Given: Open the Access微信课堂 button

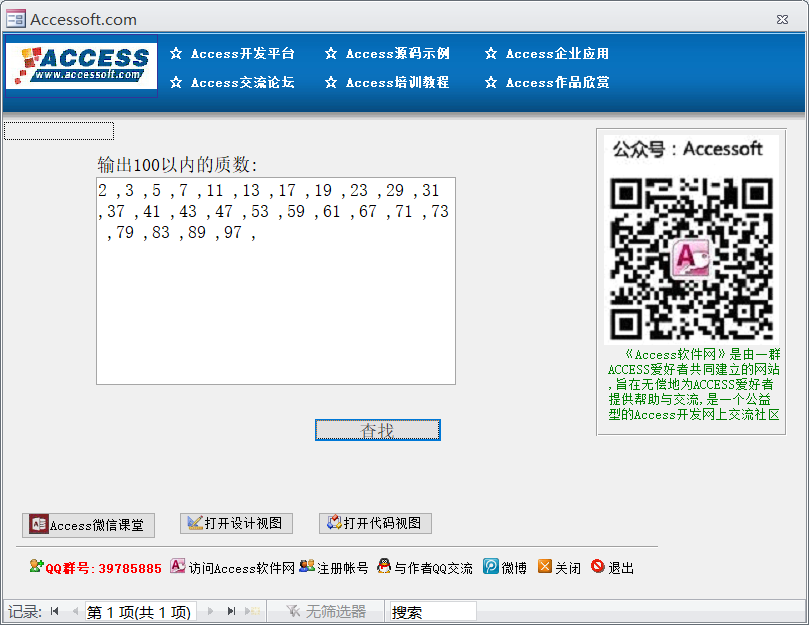Looking at the screenshot, I should (x=88, y=525).
